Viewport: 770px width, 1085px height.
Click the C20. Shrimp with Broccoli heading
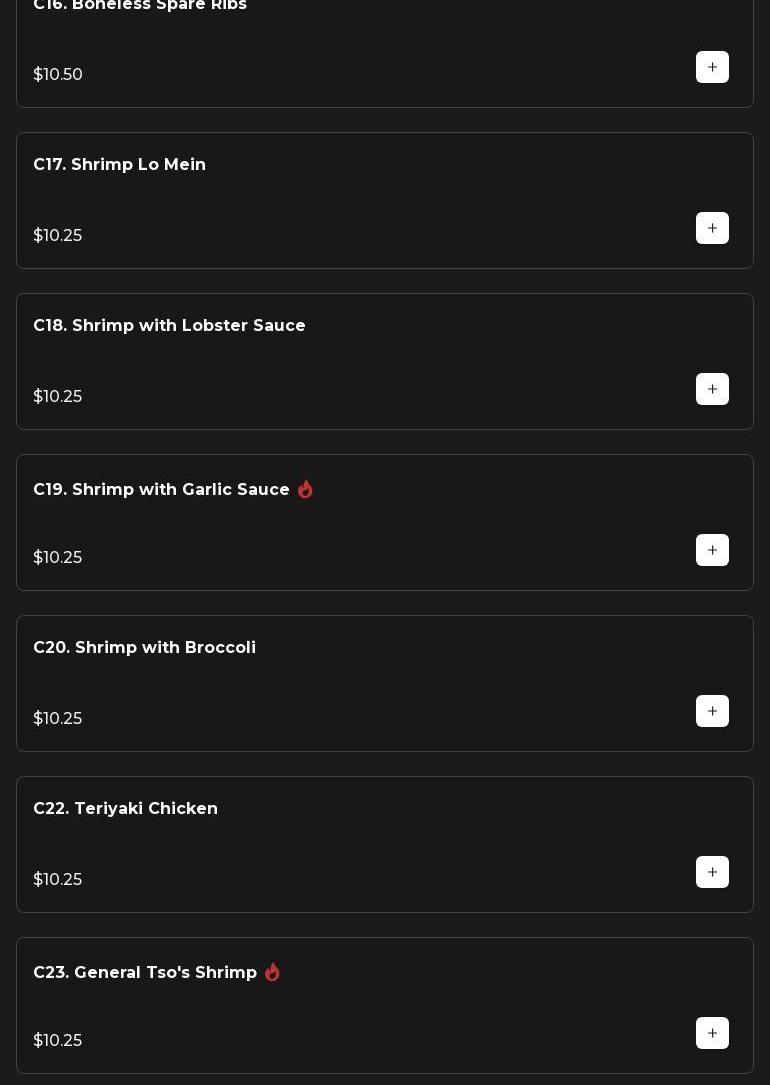click(x=144, y=648)
